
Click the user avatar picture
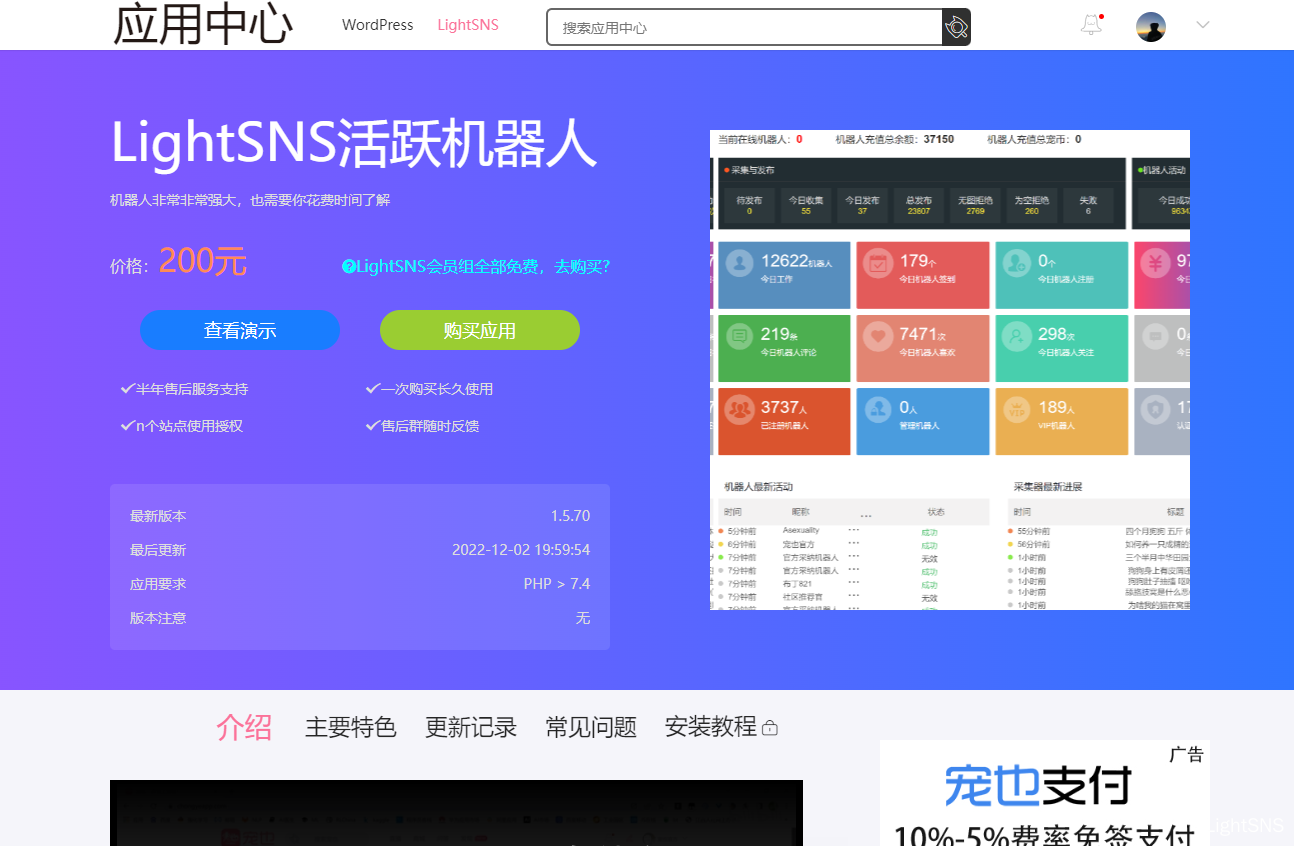click(x=1151, y=27)
